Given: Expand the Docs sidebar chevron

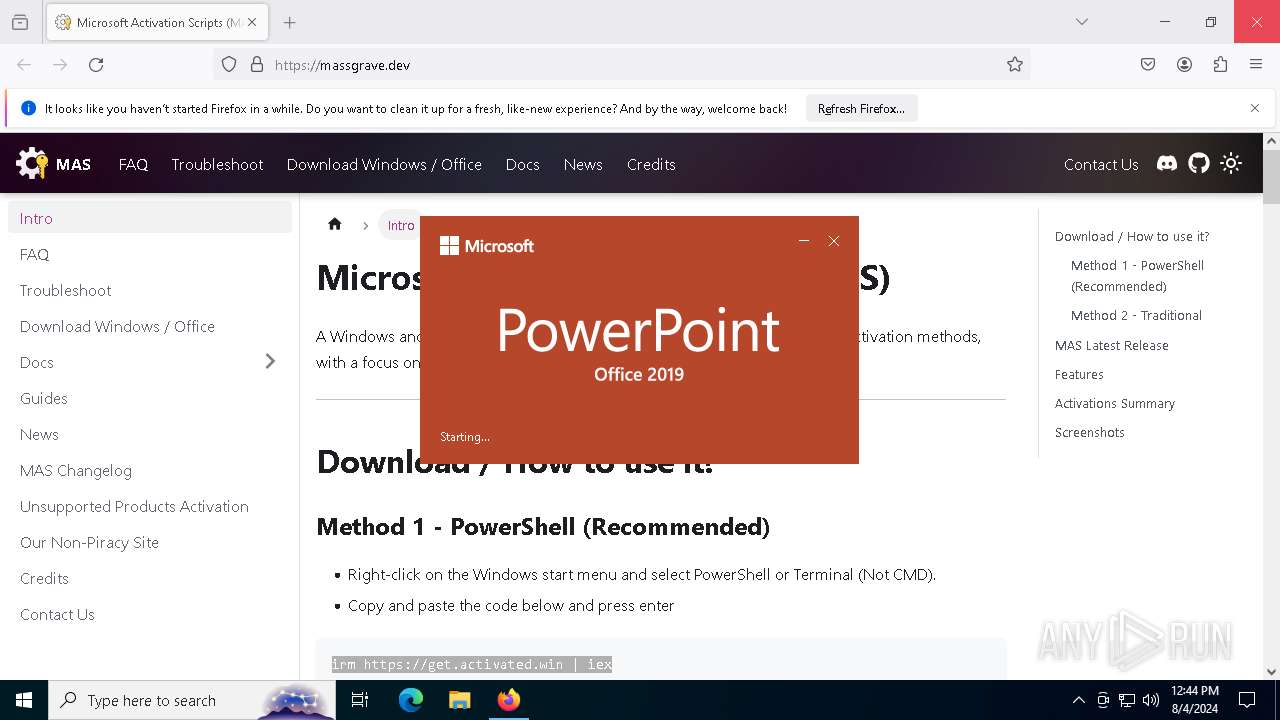Looking at the screenshot, I should pyautogui.click(x=270, y=361).
